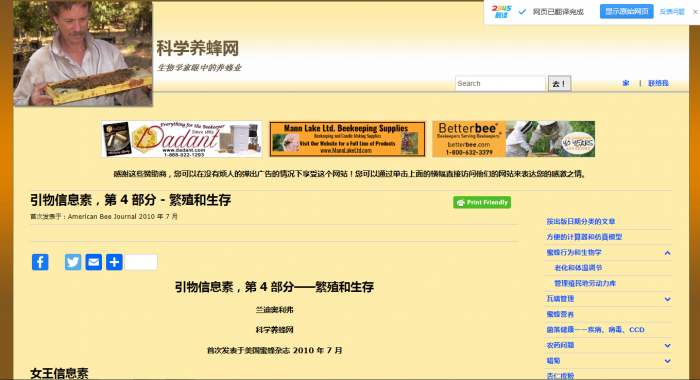
Task: Click the 去! search submit button
Action: coord(559,84)
